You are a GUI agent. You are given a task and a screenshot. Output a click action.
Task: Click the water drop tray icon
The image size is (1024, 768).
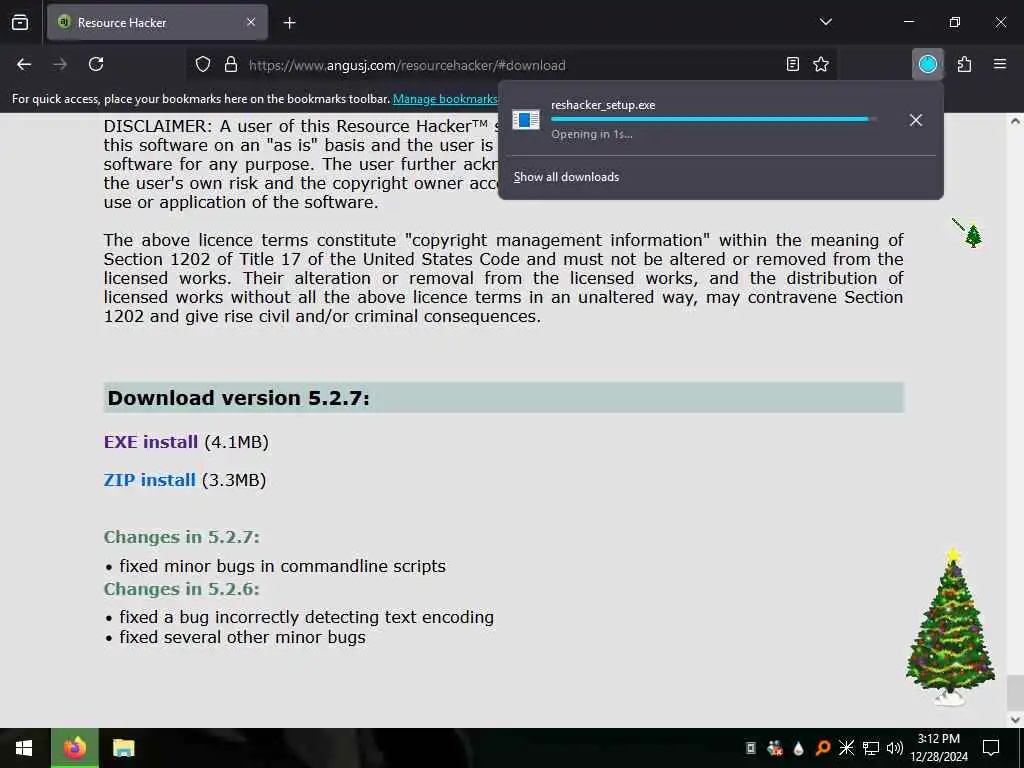coord(798,748)
